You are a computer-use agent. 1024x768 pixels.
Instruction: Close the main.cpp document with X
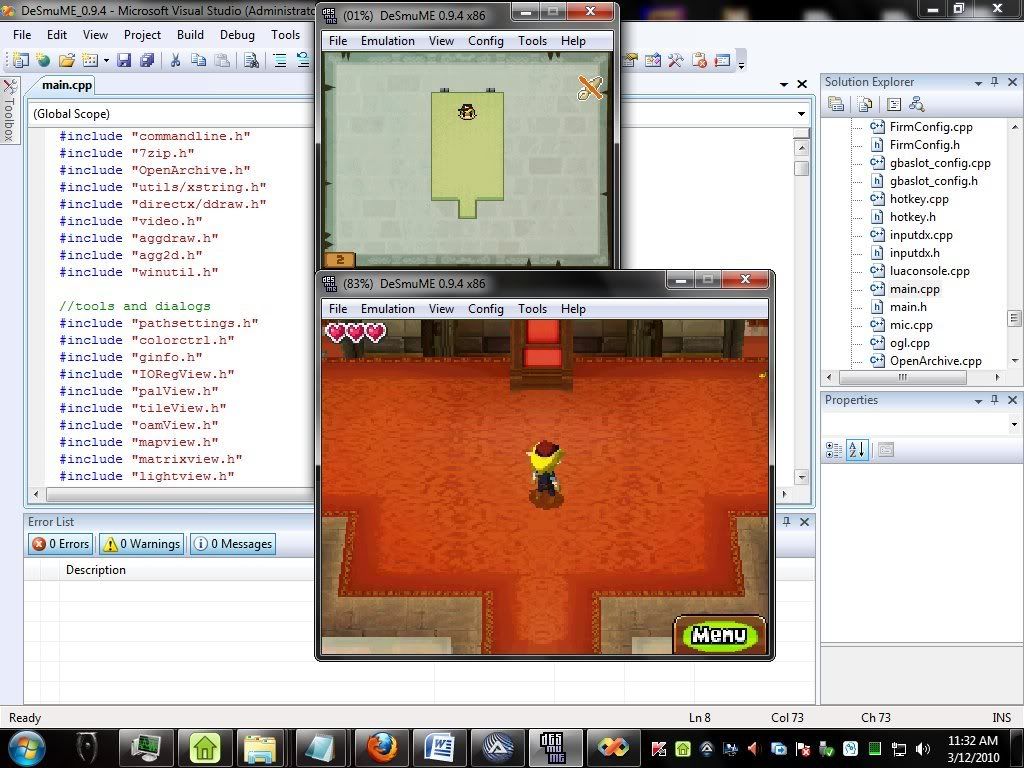click(802, 84)
